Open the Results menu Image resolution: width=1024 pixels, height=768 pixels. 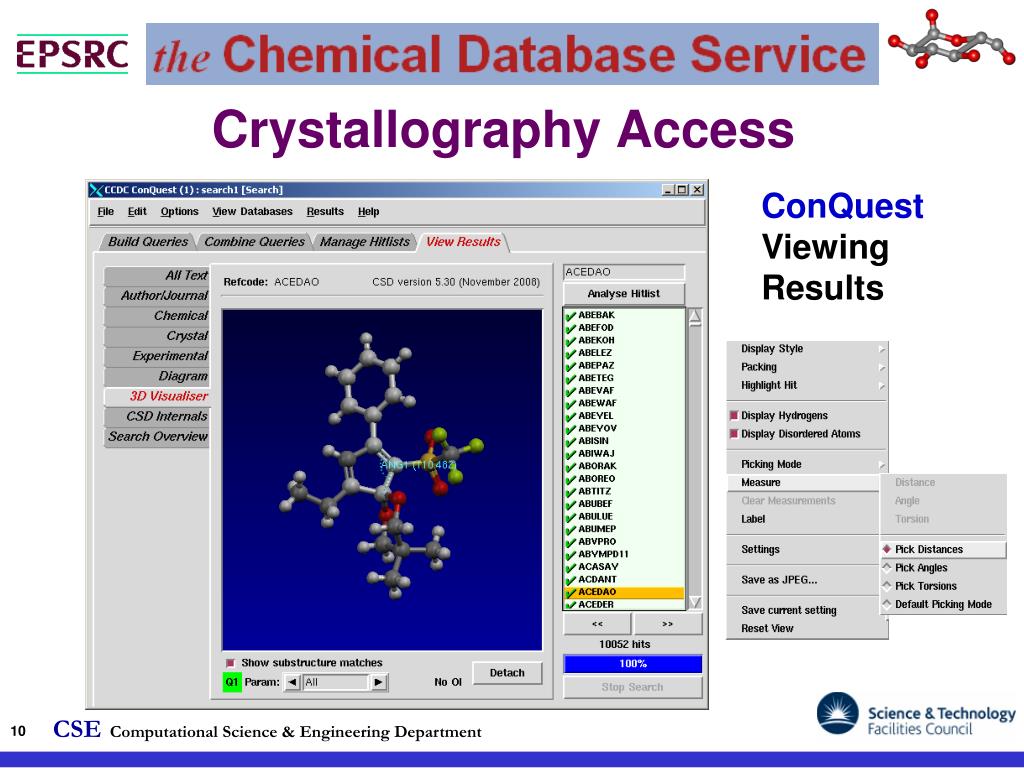325,212
